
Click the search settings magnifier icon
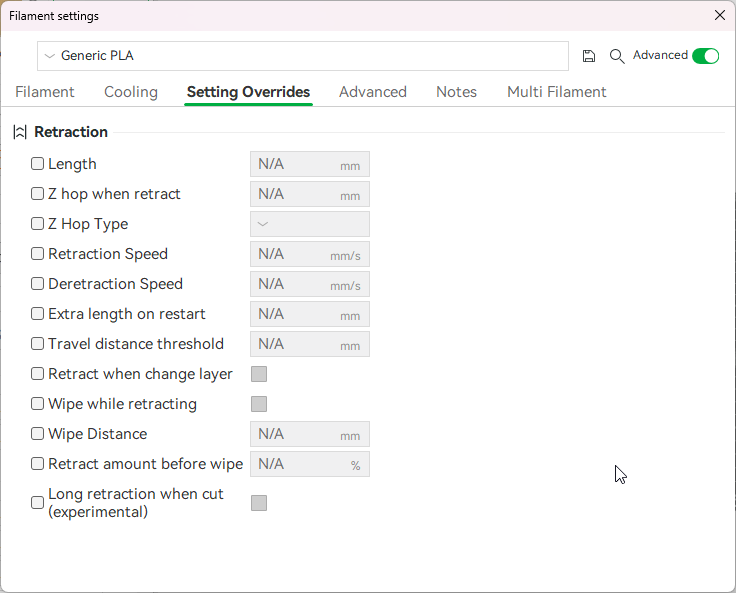pyautogui.click(x=617, y=56)
